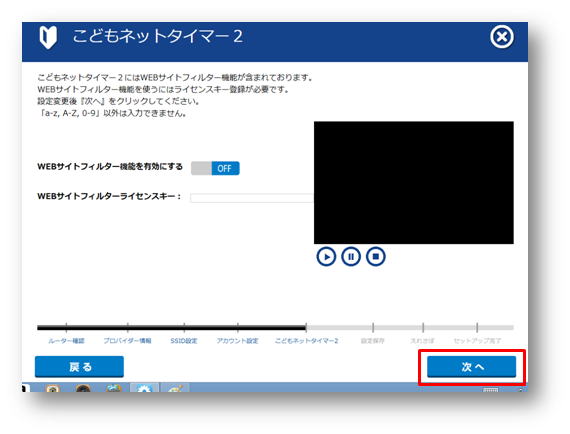
Task: Select the プロバイダー情報 progress step
Action: point(127,341)
